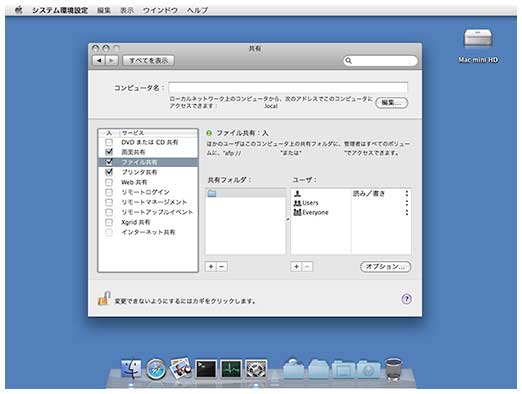Enable the リモートアップルイベント checkbox

109,212
